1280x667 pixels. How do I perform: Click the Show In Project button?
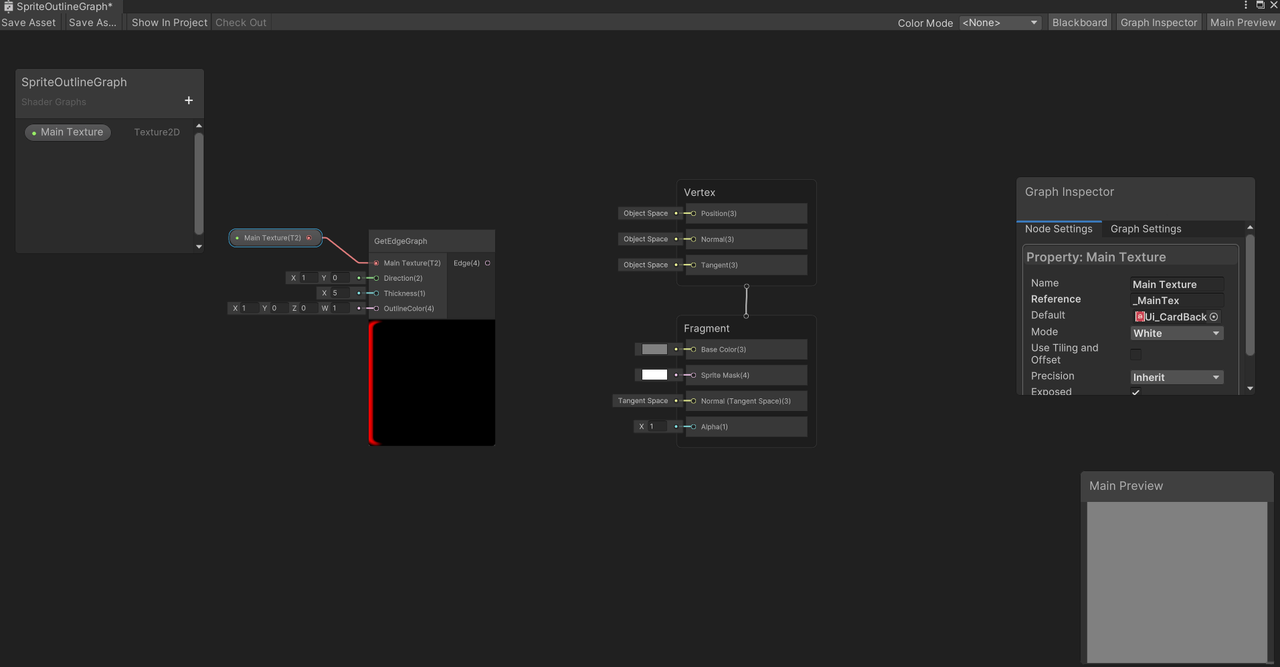click(x=169, y=22)
